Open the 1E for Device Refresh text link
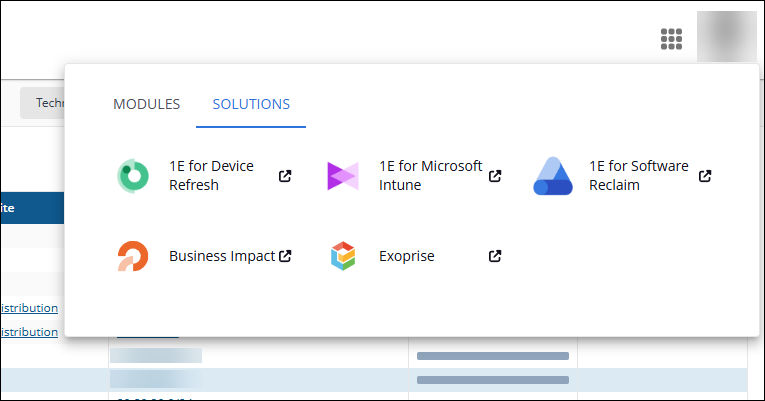The height and width of the screenshot is (401, 765). point(211,176)
